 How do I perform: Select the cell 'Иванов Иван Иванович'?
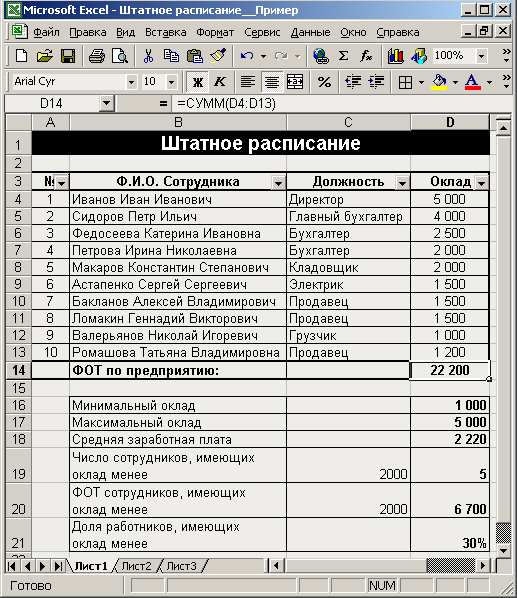[178, 199]
